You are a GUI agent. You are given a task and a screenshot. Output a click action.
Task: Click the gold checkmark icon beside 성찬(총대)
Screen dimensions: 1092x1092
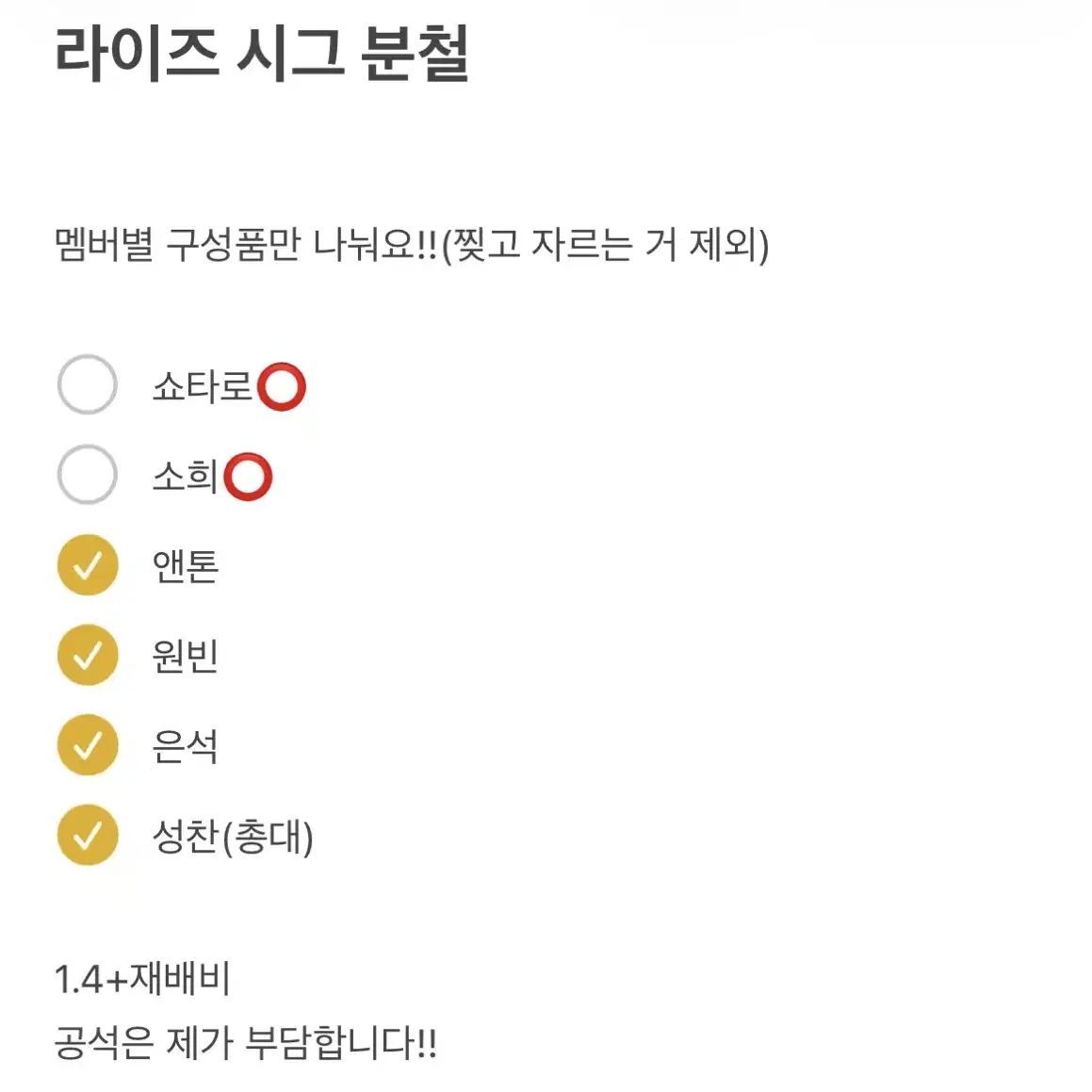(87, 835)
